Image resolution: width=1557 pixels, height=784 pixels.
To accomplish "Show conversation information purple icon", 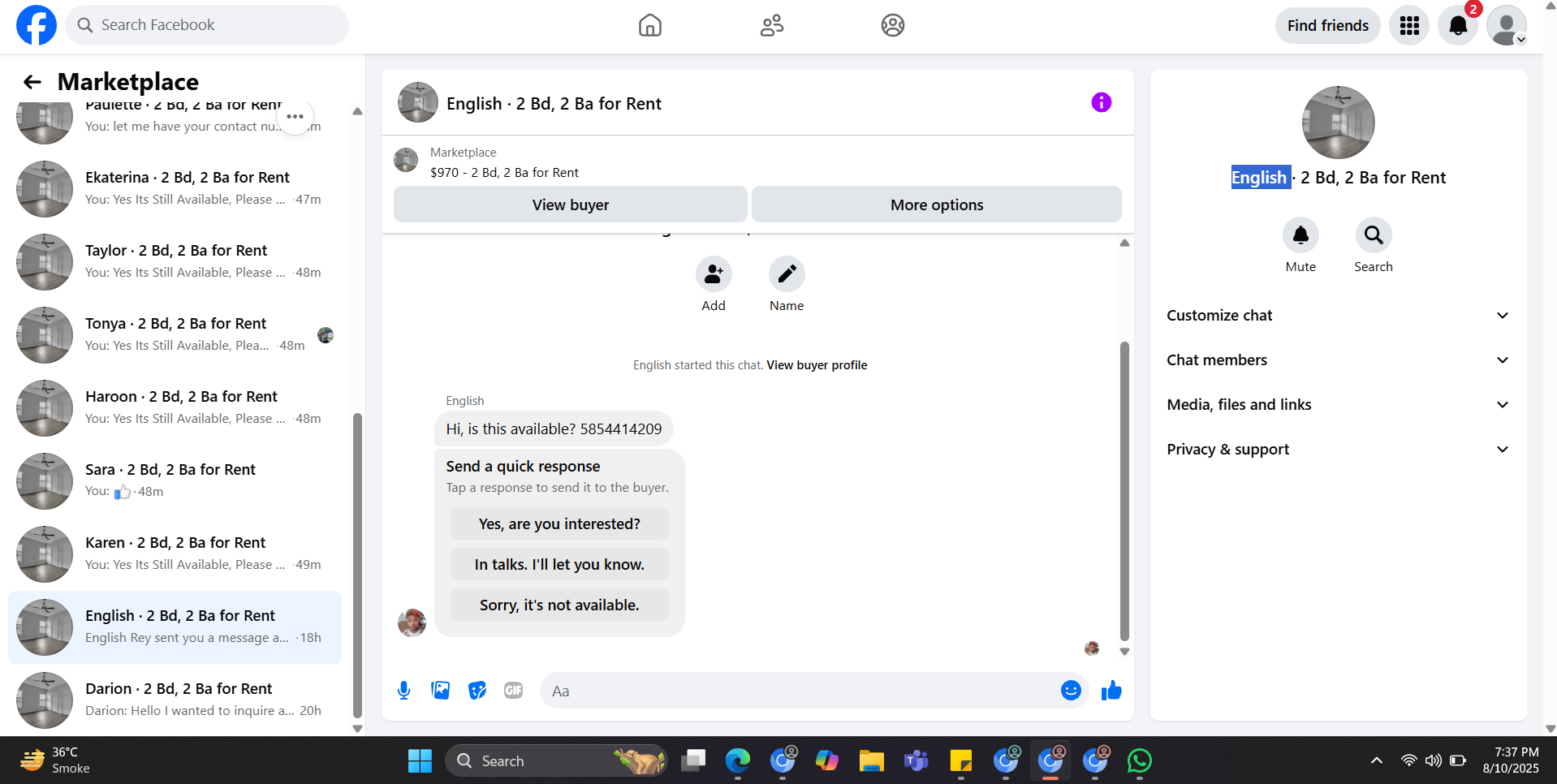I will pyautogui.click(x=1102, y=102).
